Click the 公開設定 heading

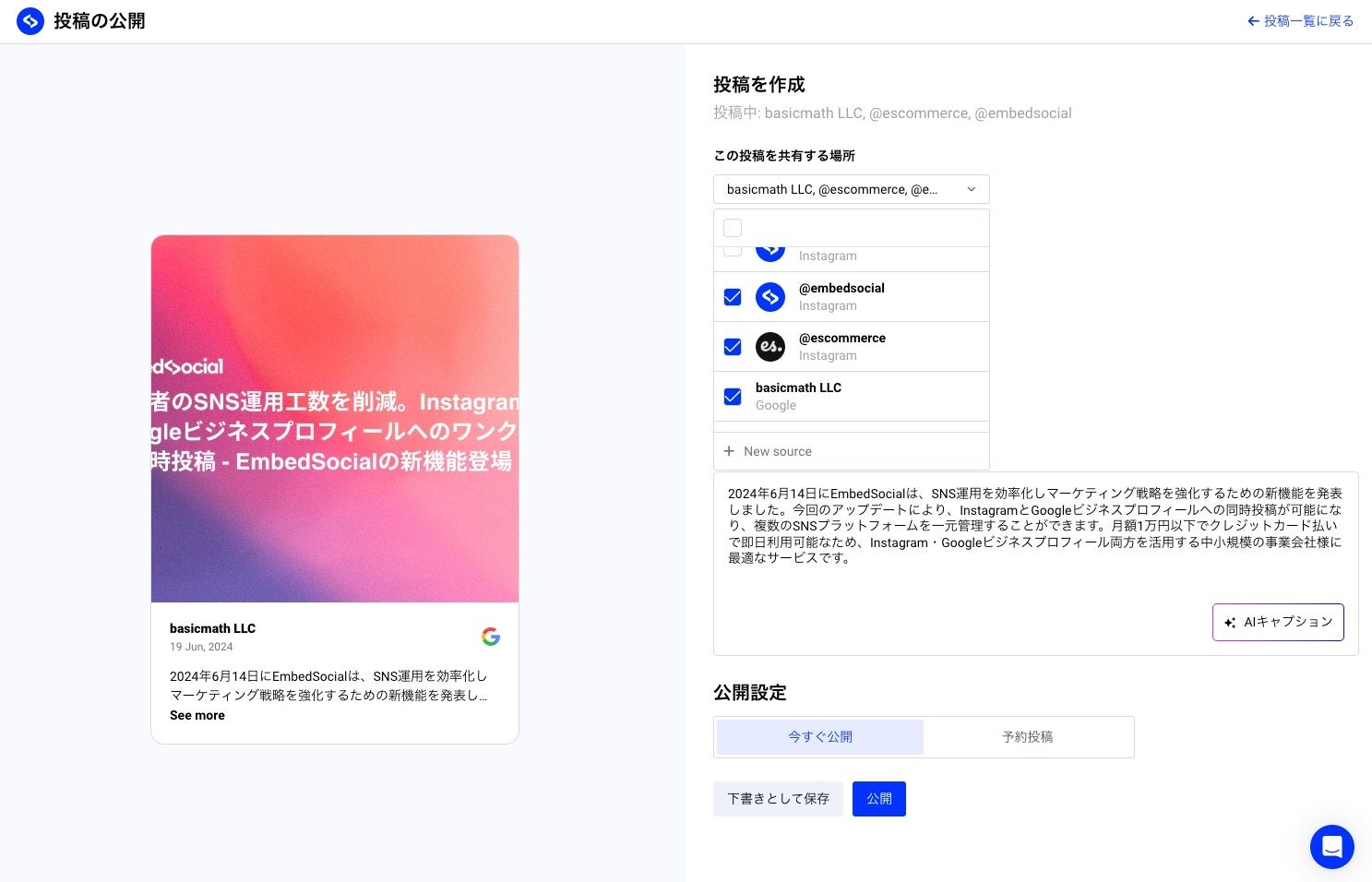point(750,693)
